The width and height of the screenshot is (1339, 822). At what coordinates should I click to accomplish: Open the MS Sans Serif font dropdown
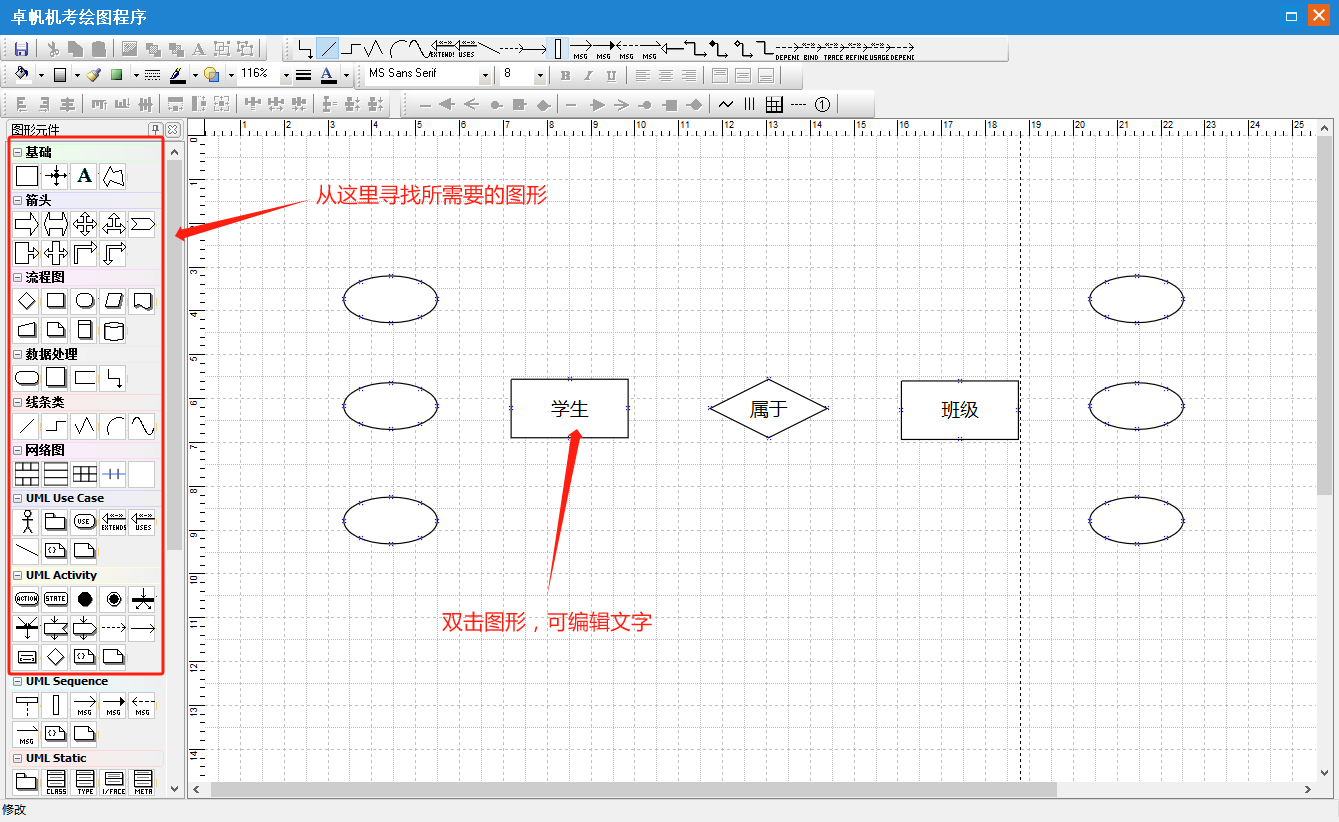tap(485, 75)
